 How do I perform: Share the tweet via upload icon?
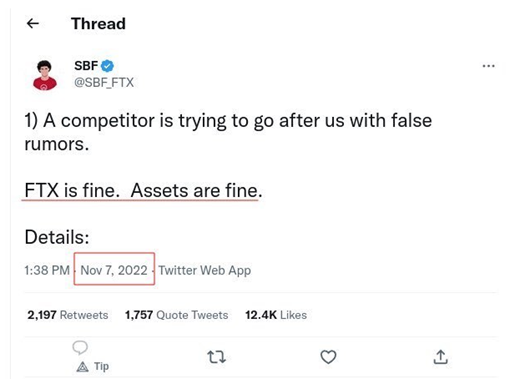coord(440,357)
